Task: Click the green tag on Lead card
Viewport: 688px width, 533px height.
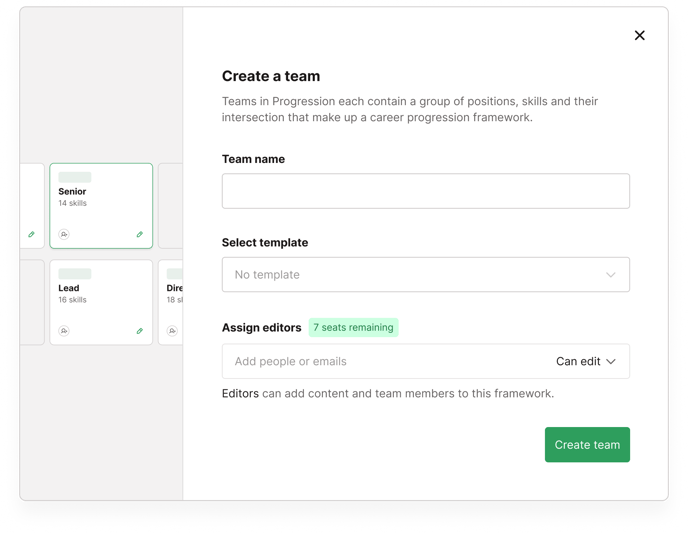Action: 75,274
